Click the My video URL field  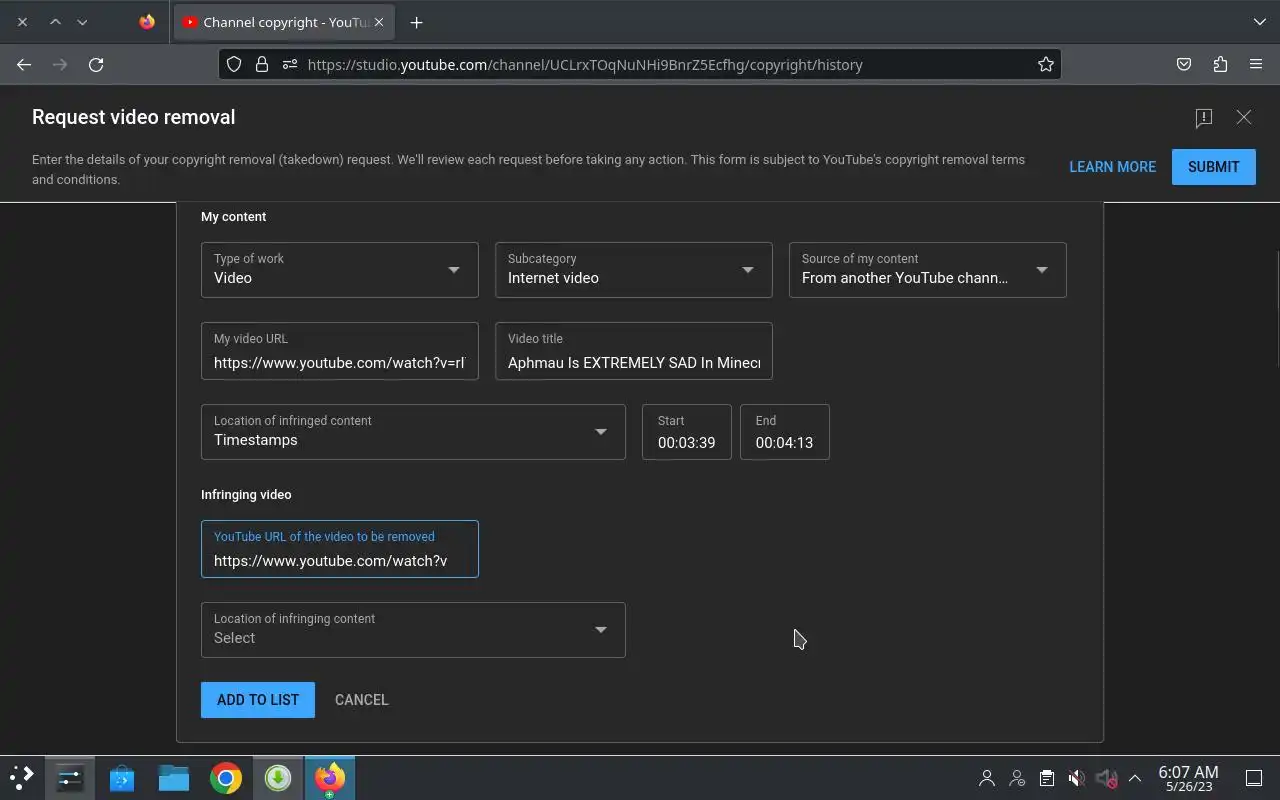(340, 351)
